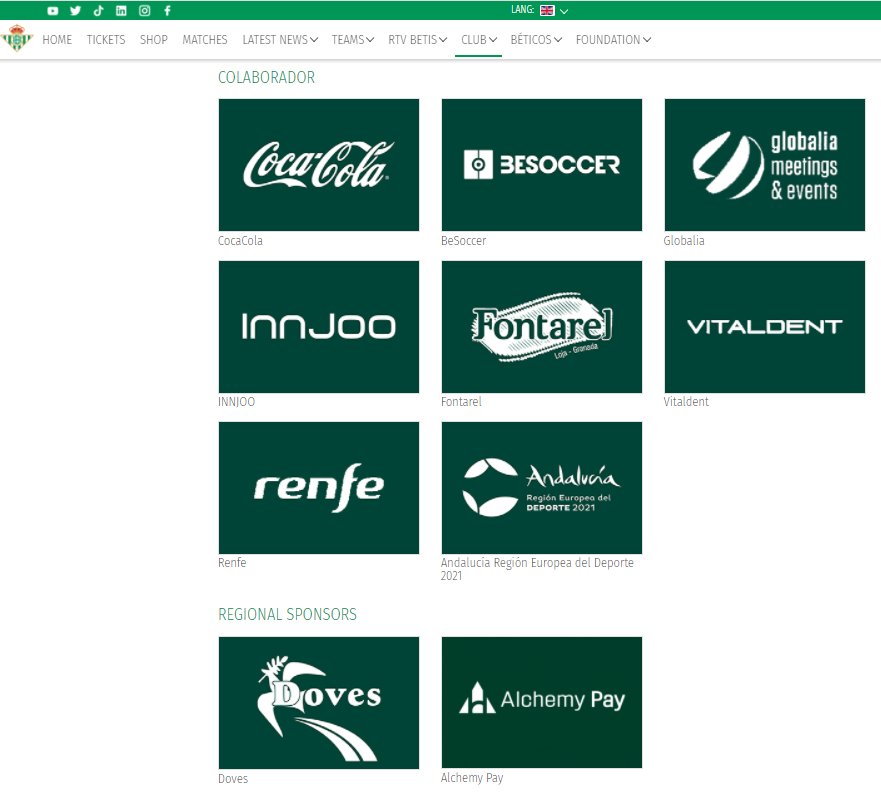
Task: Expand the BÉTICOS dropdown menu
Action: point(536,40)
